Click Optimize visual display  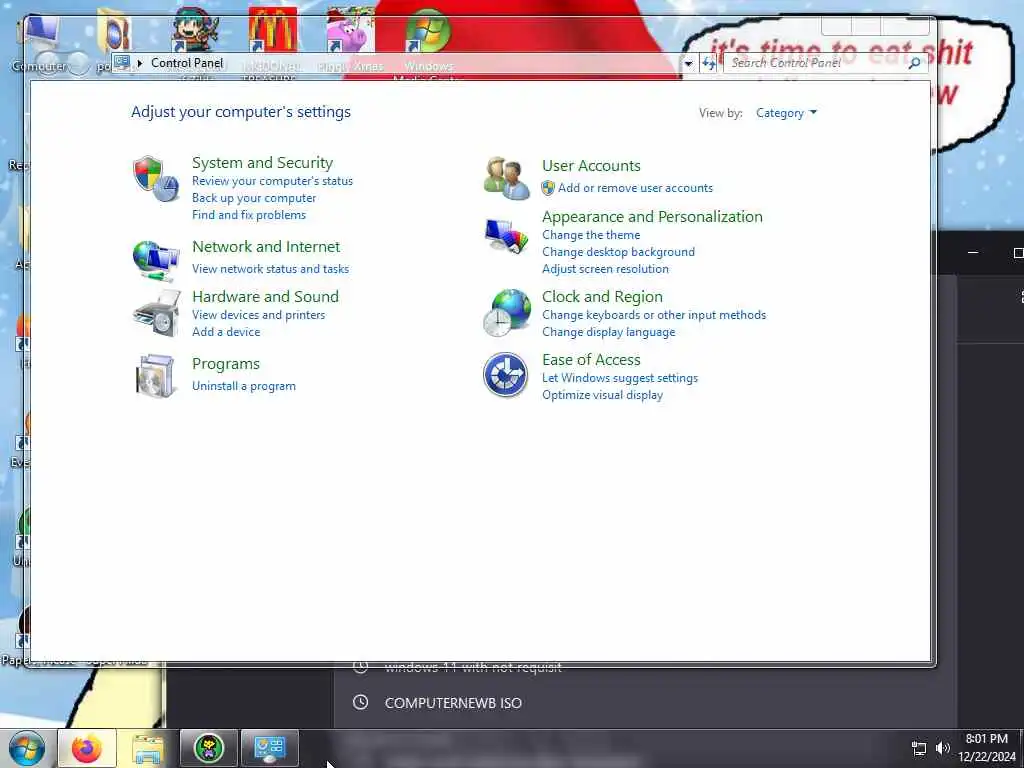(602, 395)
